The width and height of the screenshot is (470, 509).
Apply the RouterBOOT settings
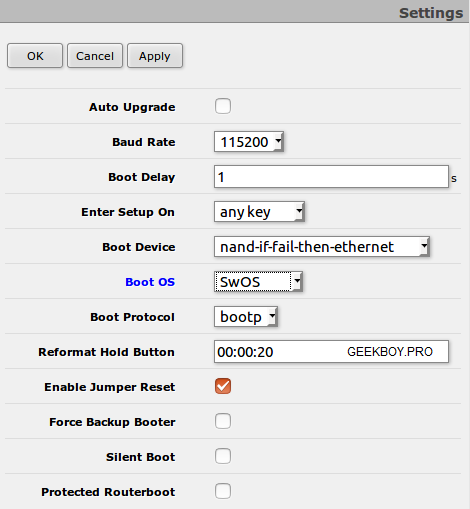pyautogui.click(x=155, y=56)
